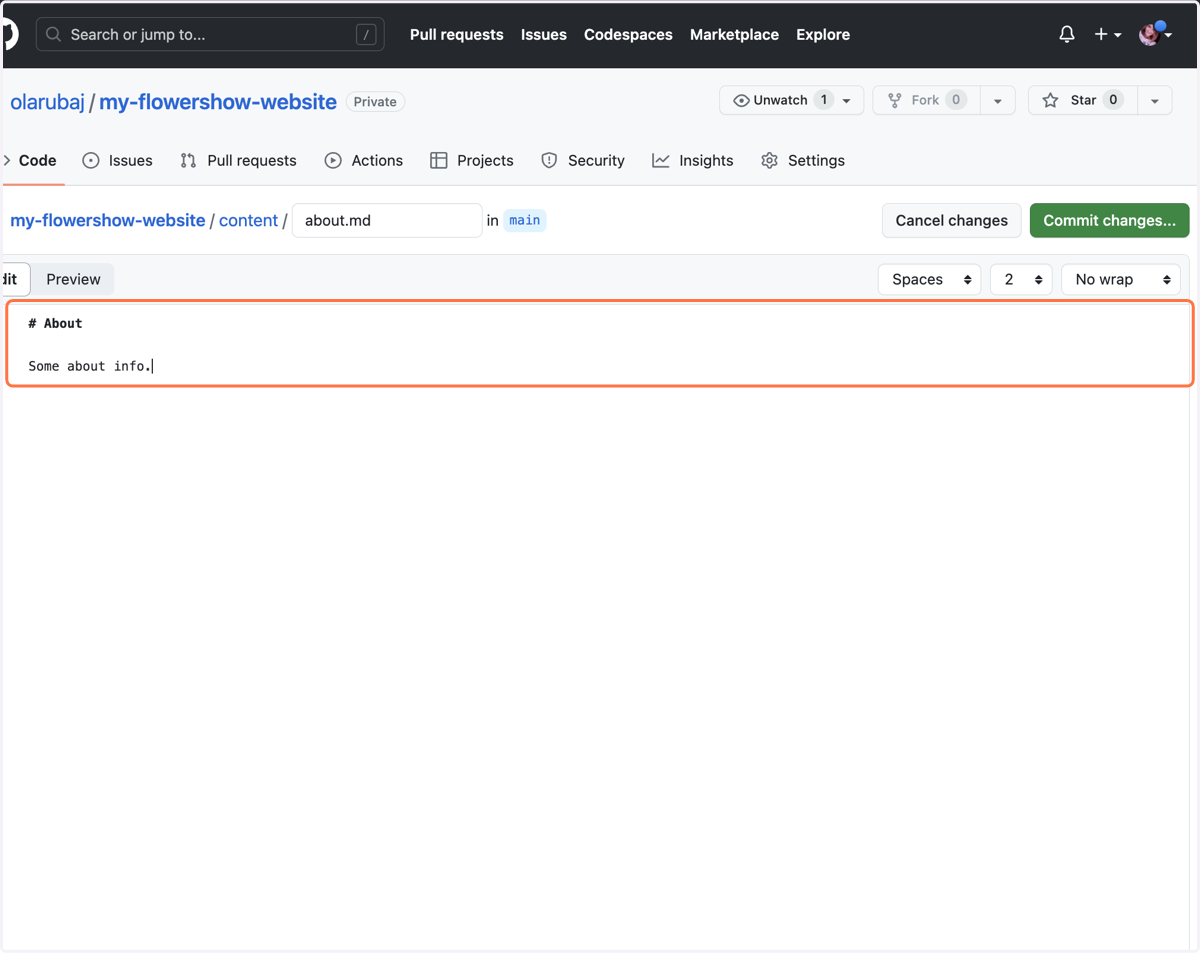The height and width of the screenshot is (953, 1200).
Task: Focus the Search or jump to field
Action: click(x=210, y=34)
